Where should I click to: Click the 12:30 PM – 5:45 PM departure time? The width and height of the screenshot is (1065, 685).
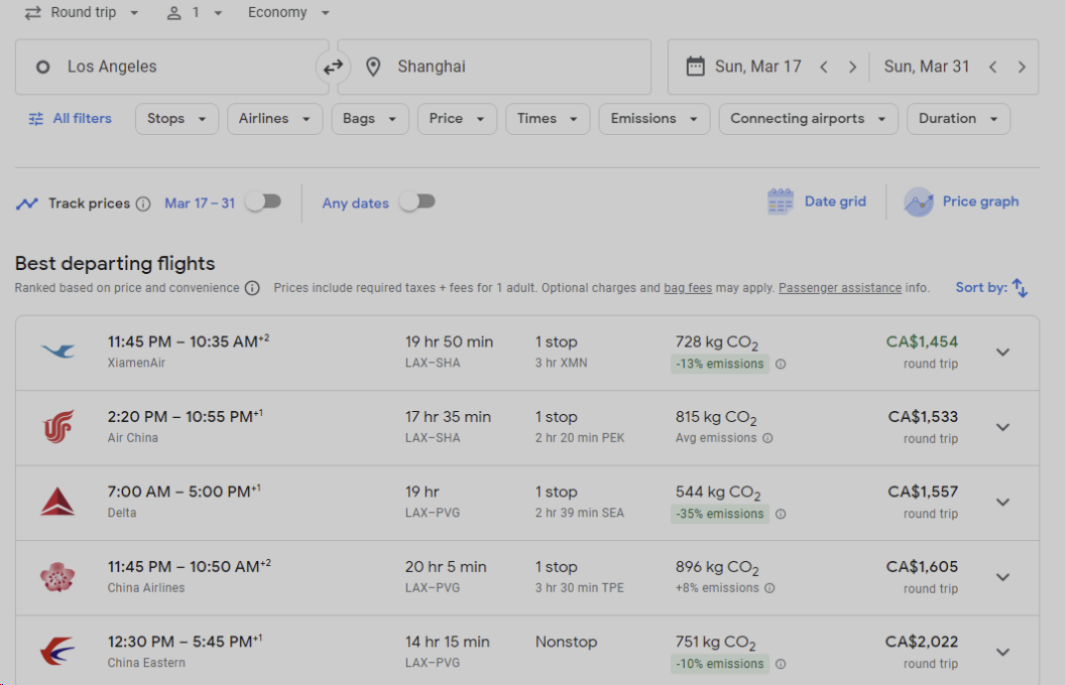click(x=185, y=641)
